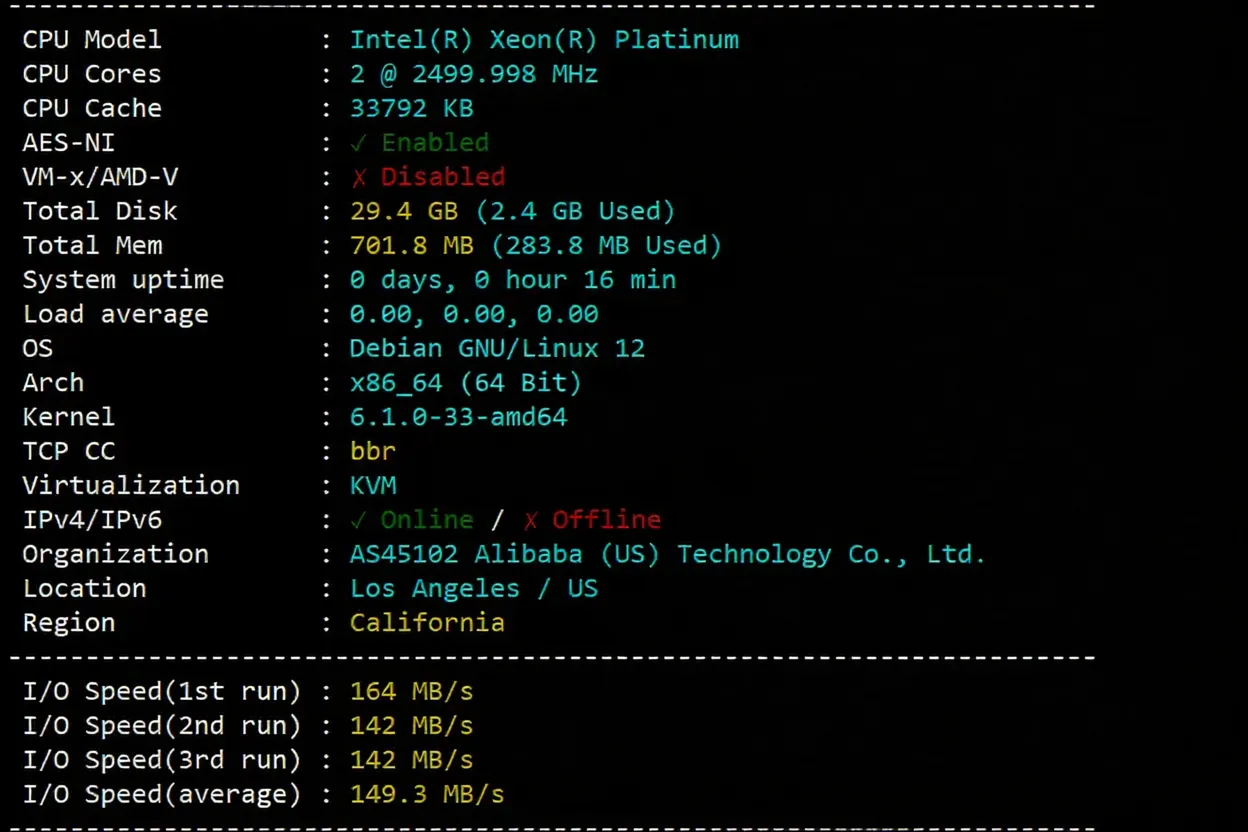Click the 'Load average' label
The image size is (1248, 832).
(x=115, y=314)
